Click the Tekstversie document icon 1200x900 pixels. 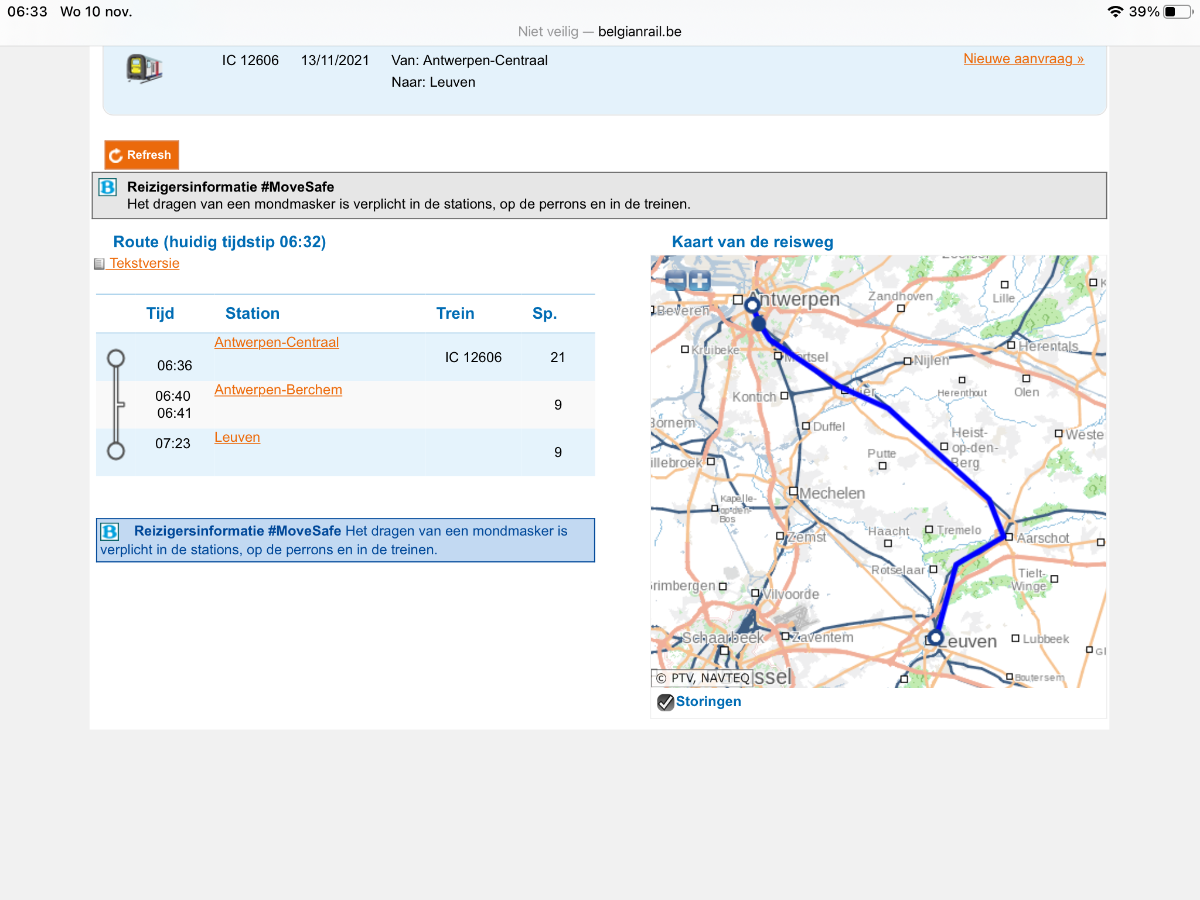point(99,264)
